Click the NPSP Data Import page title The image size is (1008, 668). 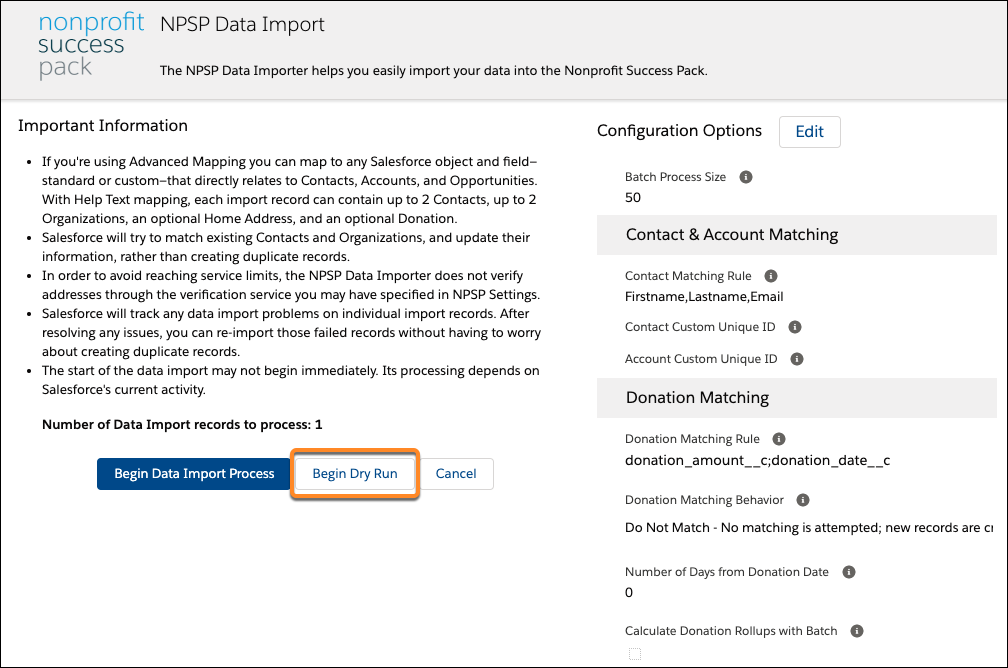pos(242,24)
